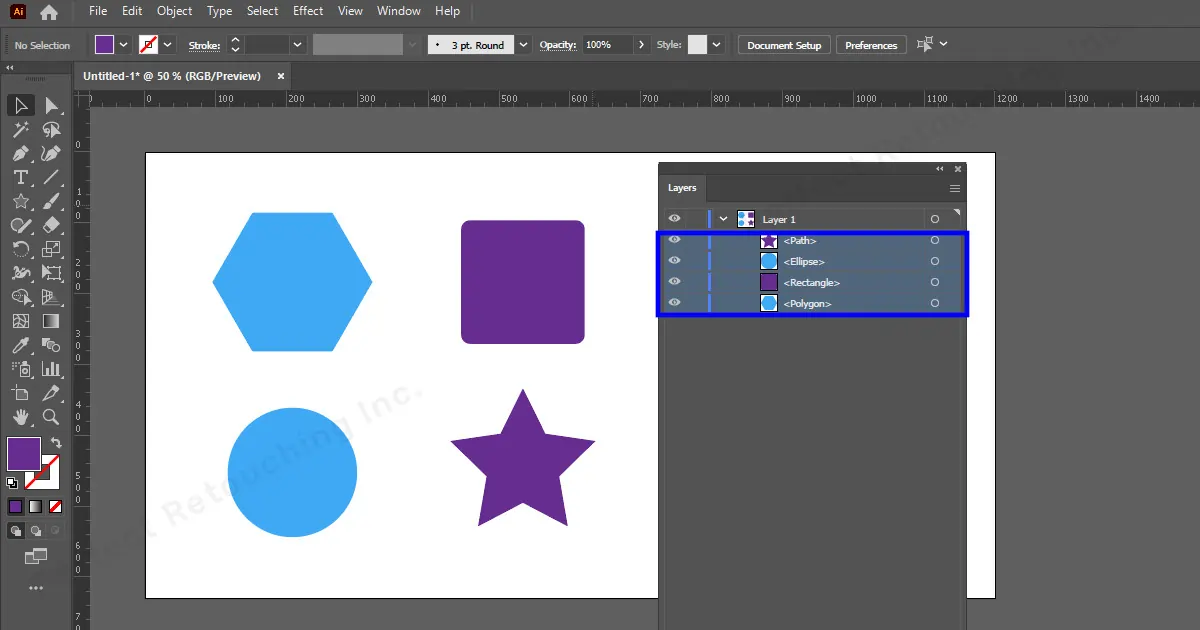Select the Zoom tool
This screenshot has width=1200, height=630.
(51, 417)
